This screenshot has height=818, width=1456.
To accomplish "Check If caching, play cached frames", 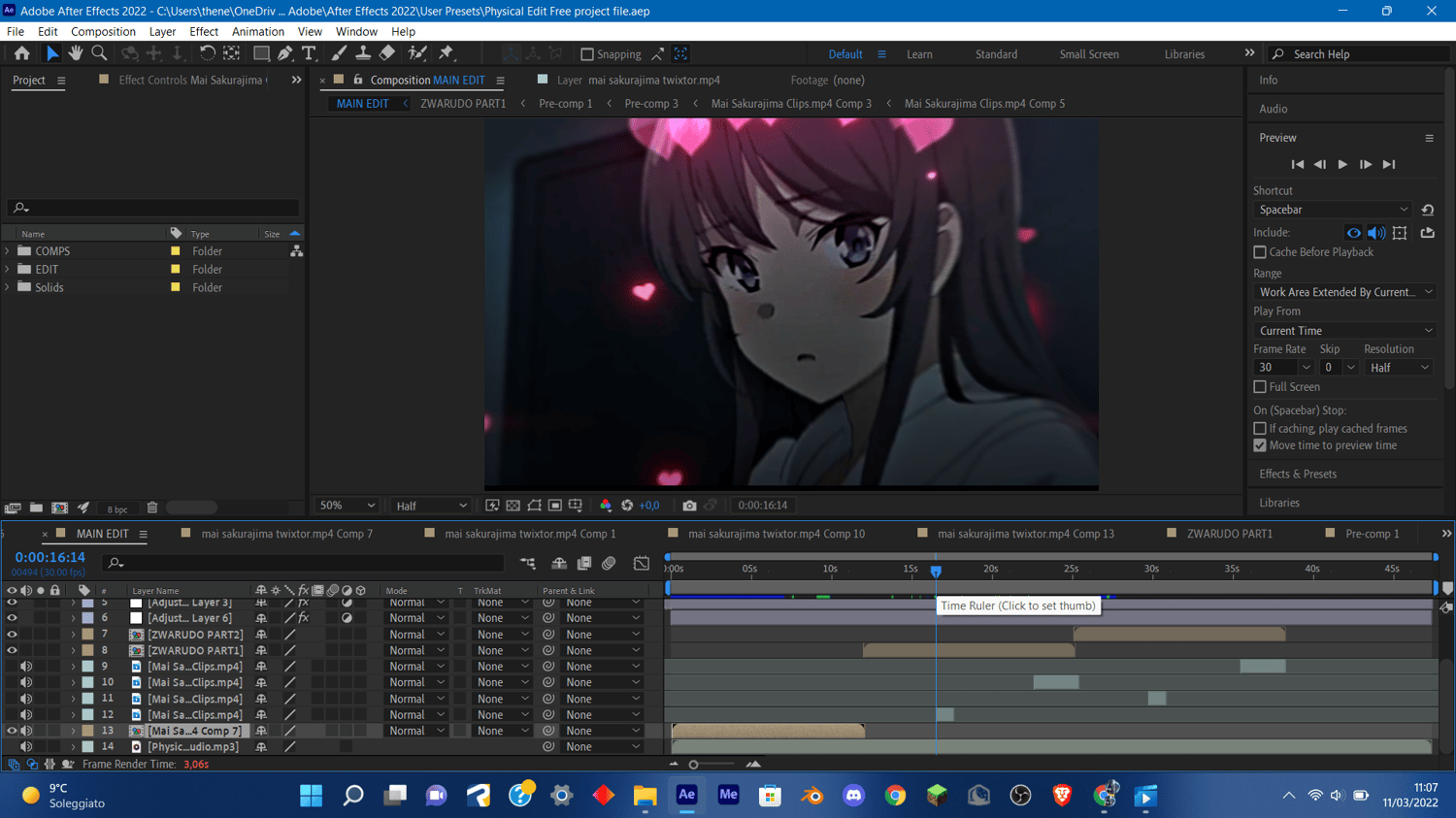I will (x=1260, y=429).
